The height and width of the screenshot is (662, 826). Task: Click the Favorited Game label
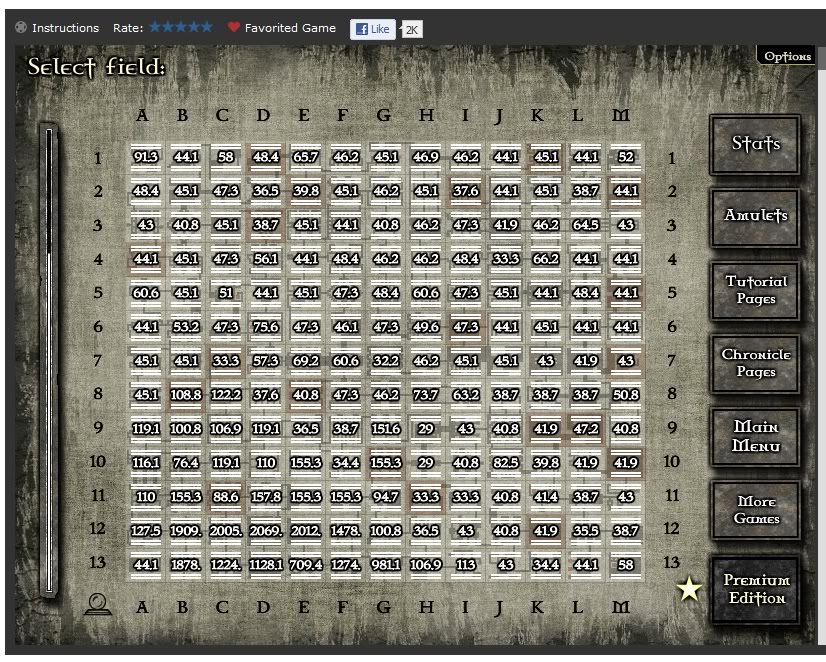click(x=290, y=28)
